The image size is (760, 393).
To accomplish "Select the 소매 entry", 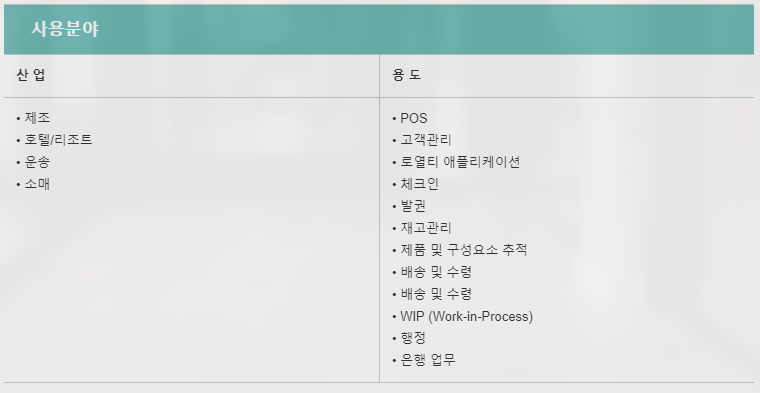I will pos(37,184).
